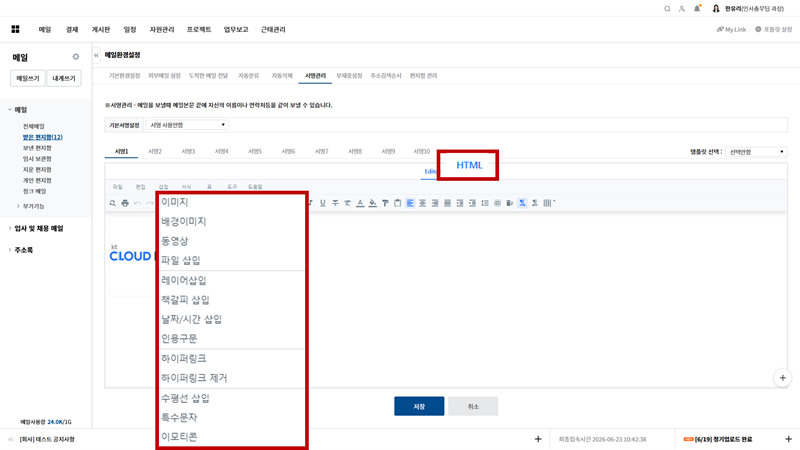The height and width of the screenshot is (450, 800).
Task: Click the font color icon
Action: 360,203
